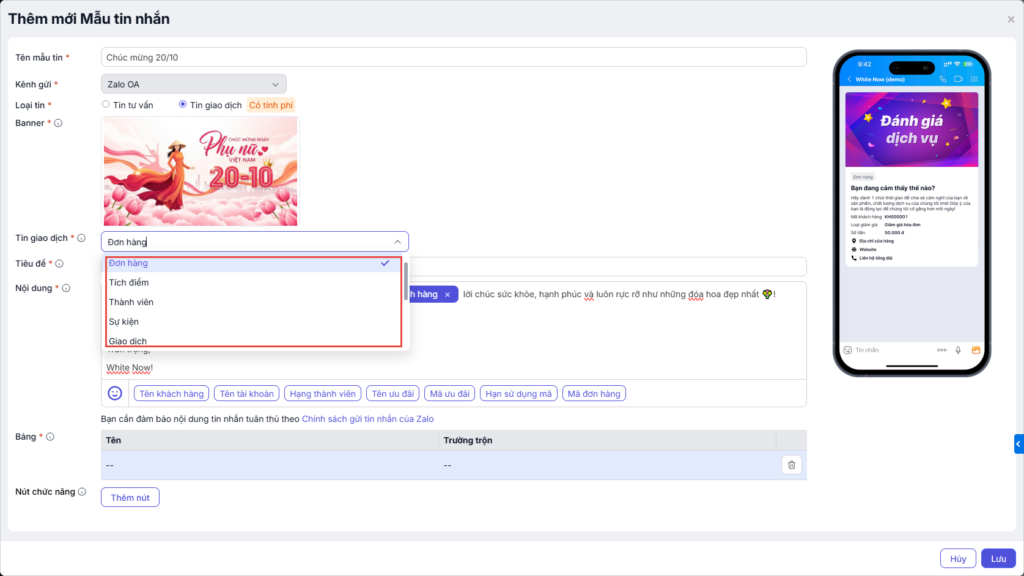Image resolution: width=1024 pixels, height=576 pixels.
Task: Delete the table row with trash icon
Action: 791,465
